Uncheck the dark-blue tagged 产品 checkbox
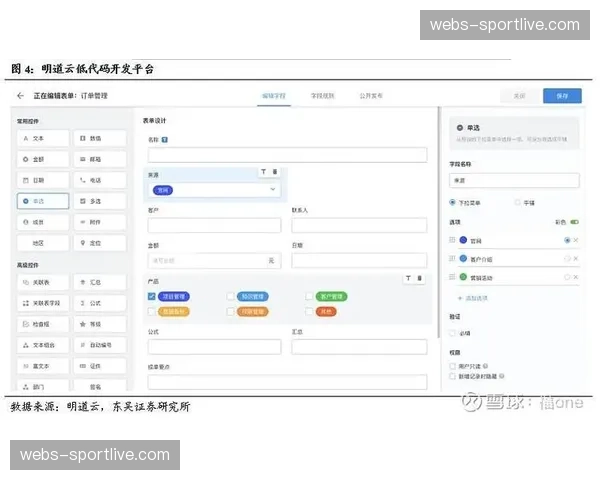This screenshot has width=600, height=480. [152, 296]
